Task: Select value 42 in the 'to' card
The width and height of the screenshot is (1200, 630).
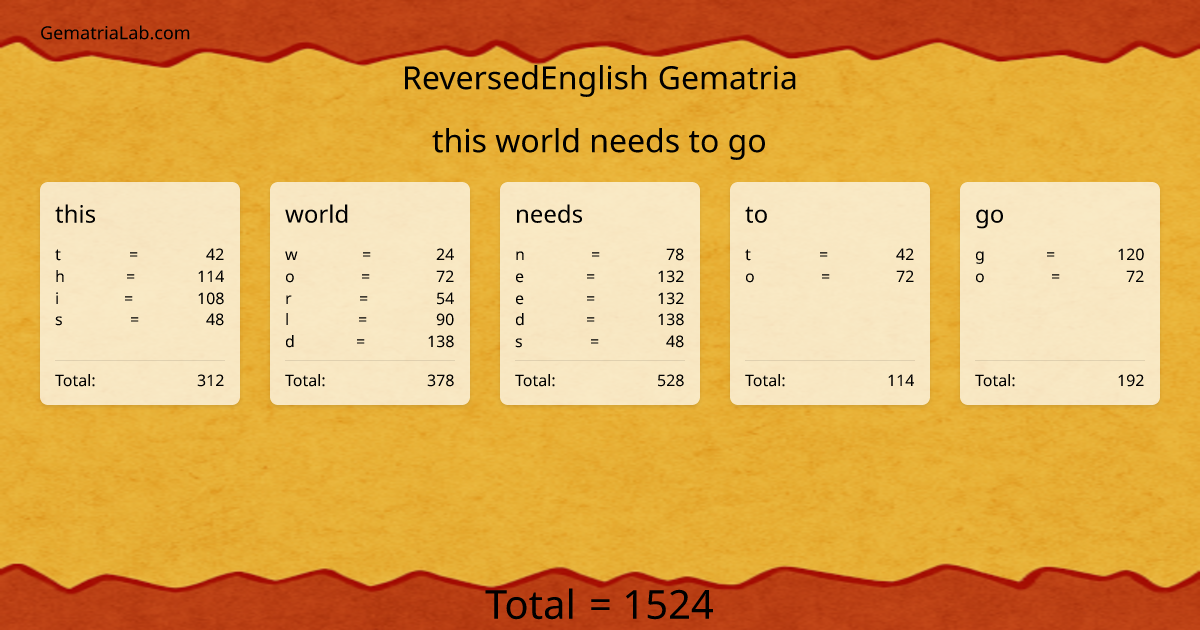Action: pyautogui.click(x=905, y=254)
